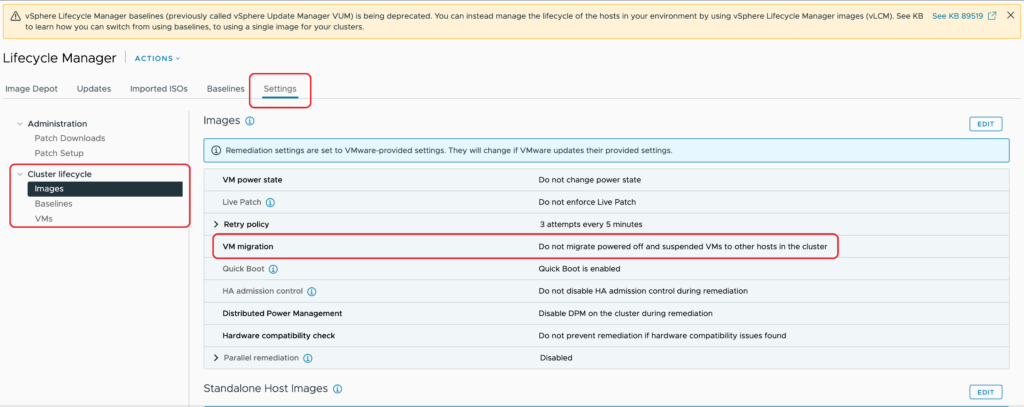Click Edit button for Images settings
1024x407 pixels.
click(985, 123)
